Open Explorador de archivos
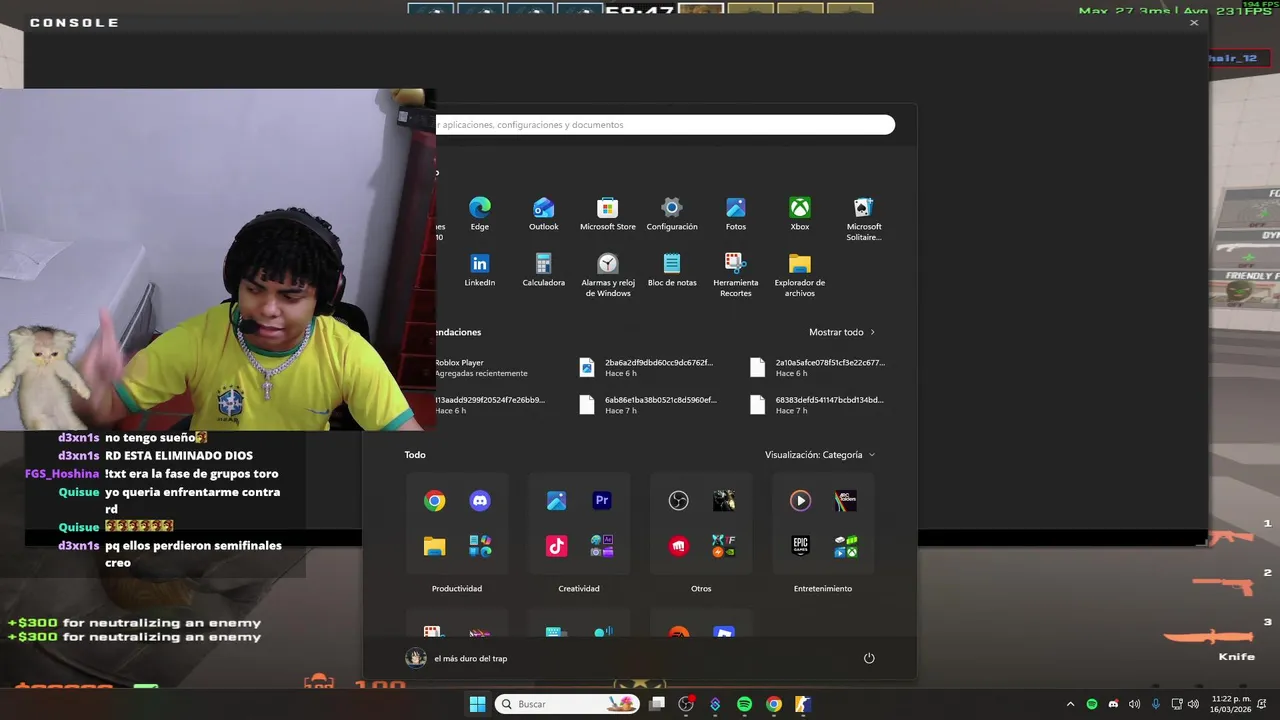This screenshot has width=1280, height=720. click(x=800, y=275)
